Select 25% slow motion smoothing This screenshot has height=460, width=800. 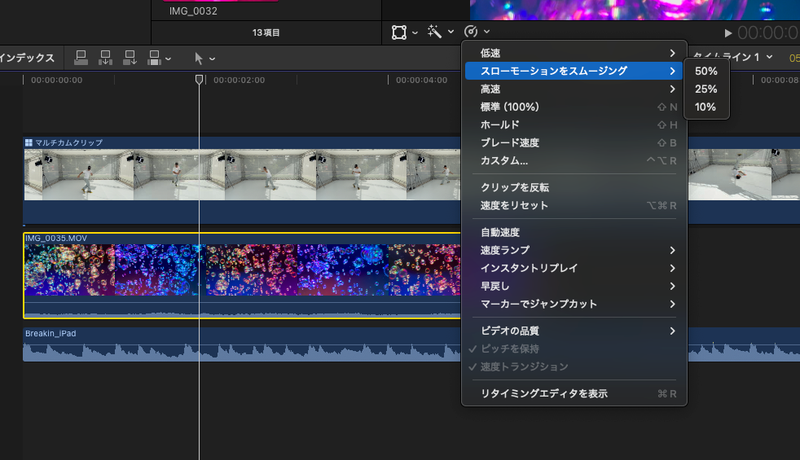(706, 89)
